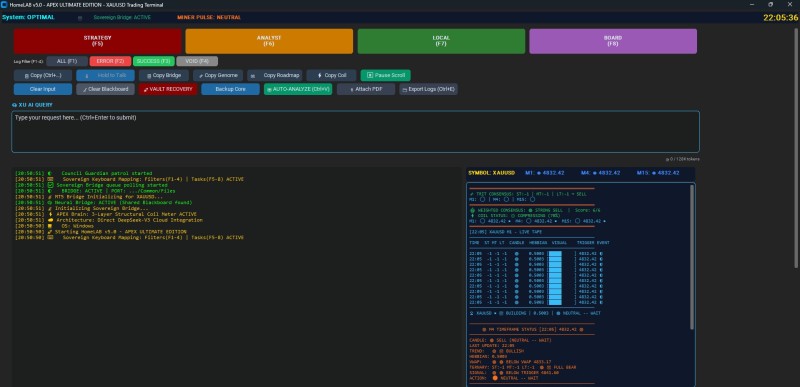This screenshot has height=387, width=800.
Task: Click the Copy Coil lightning button
Action: tap(331, 75)
